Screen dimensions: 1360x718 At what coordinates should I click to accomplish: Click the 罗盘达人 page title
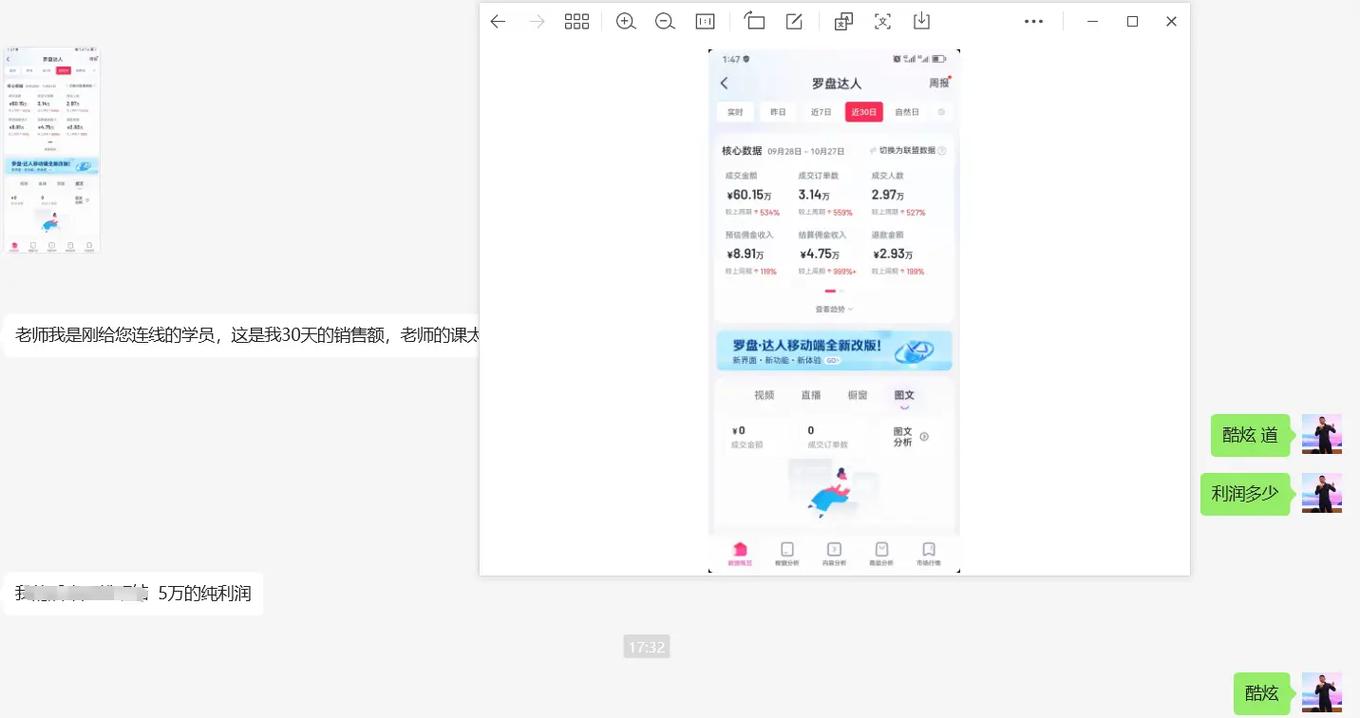click(836, 84)
